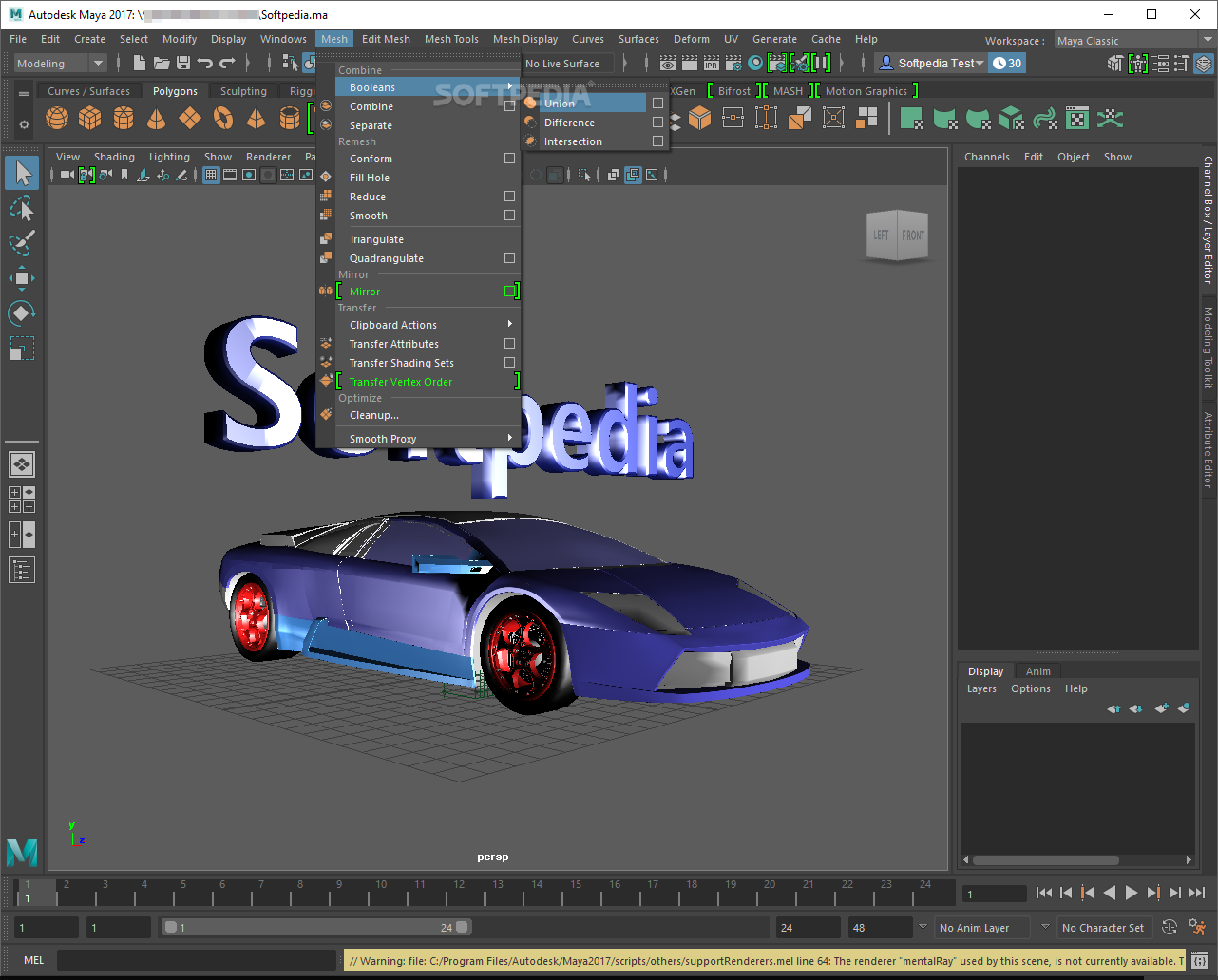Open the Modeling menu set dropdown
This screenshot has height=980, width=1218.
tap(61, 64)
